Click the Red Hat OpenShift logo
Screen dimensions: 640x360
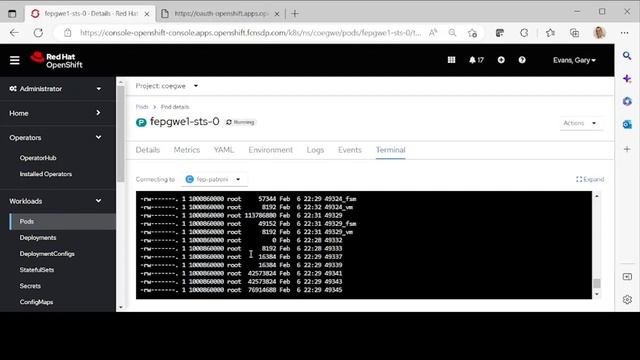tap(57, 60)
